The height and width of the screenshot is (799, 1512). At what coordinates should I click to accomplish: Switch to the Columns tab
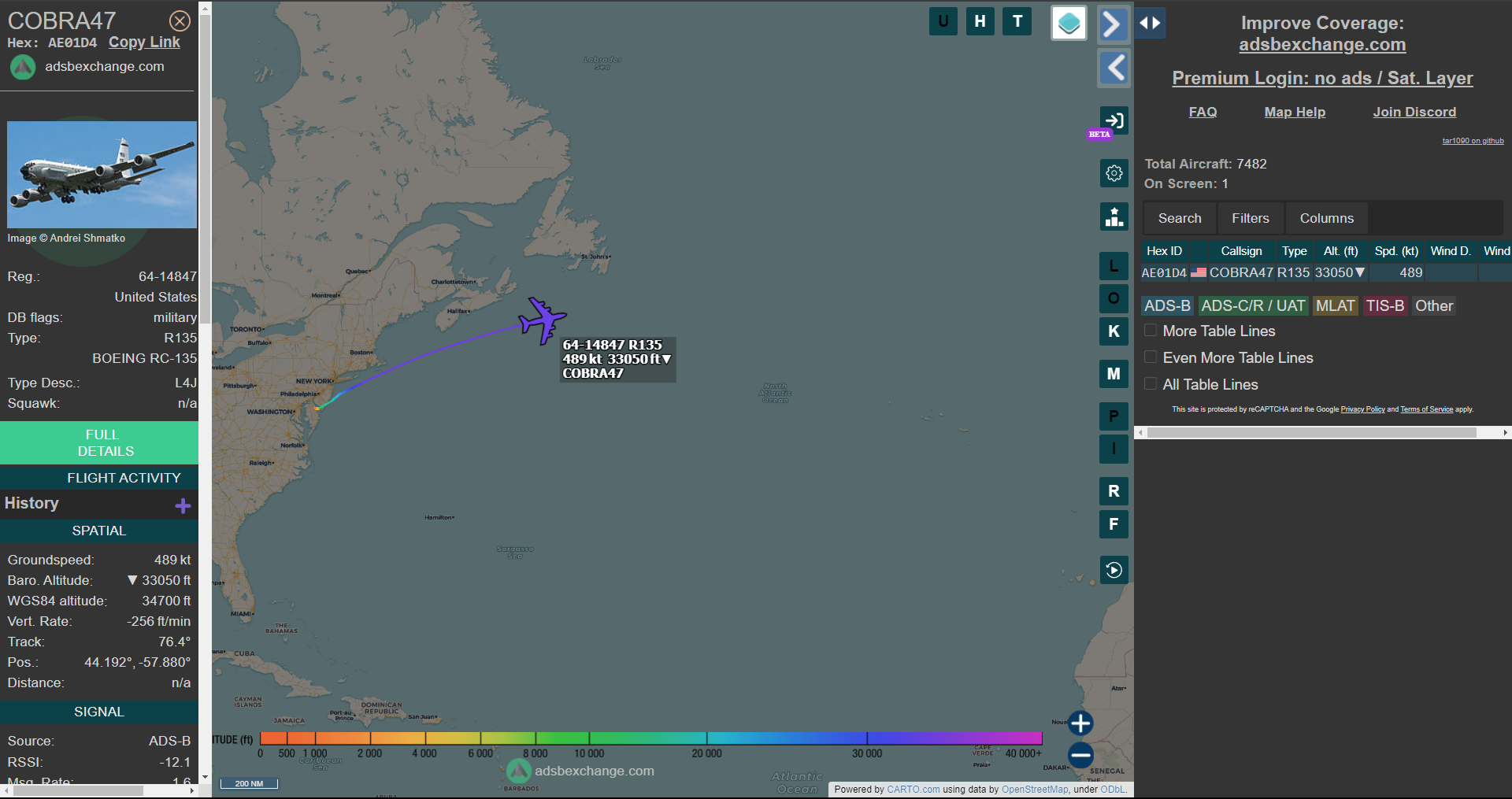click(x=1327, y=218)
